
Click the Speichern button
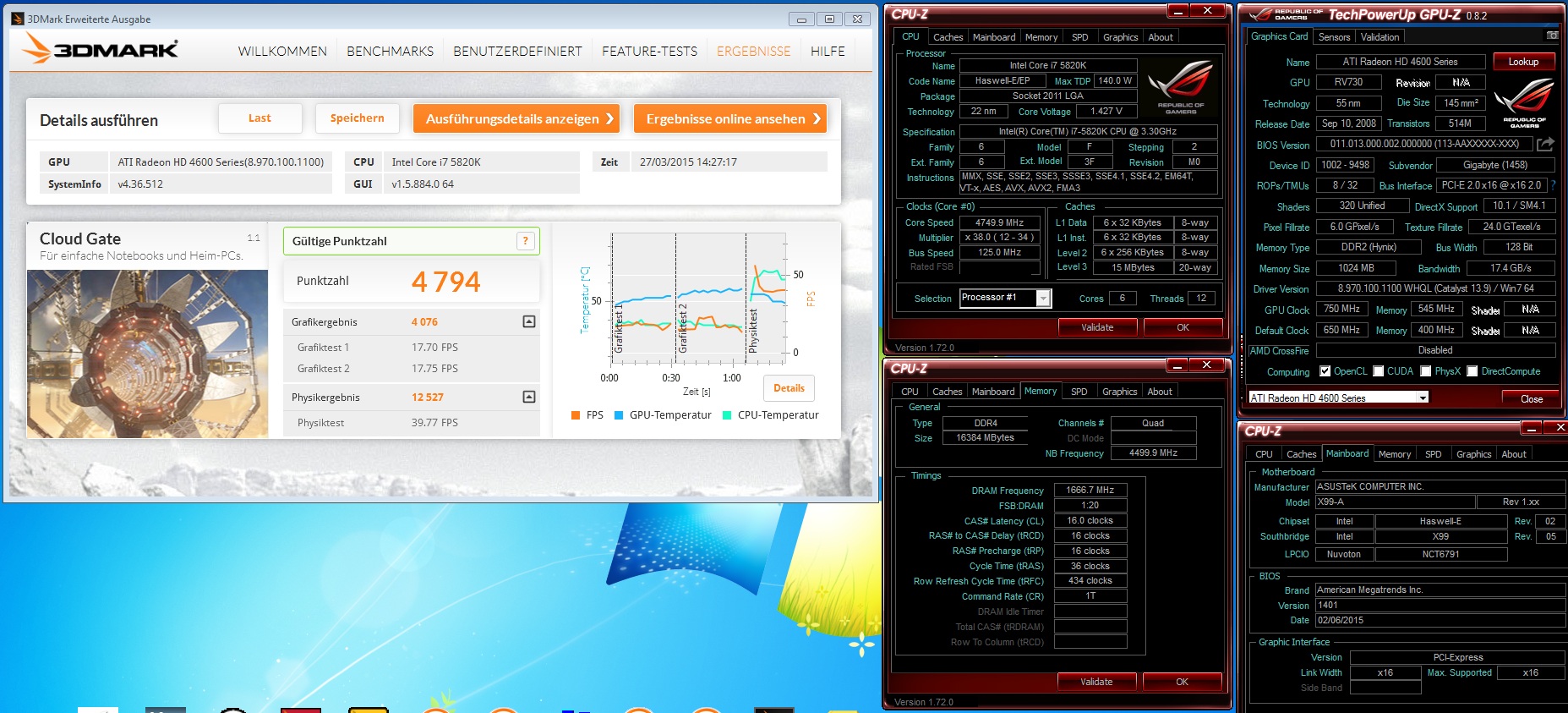coord(357,118)
